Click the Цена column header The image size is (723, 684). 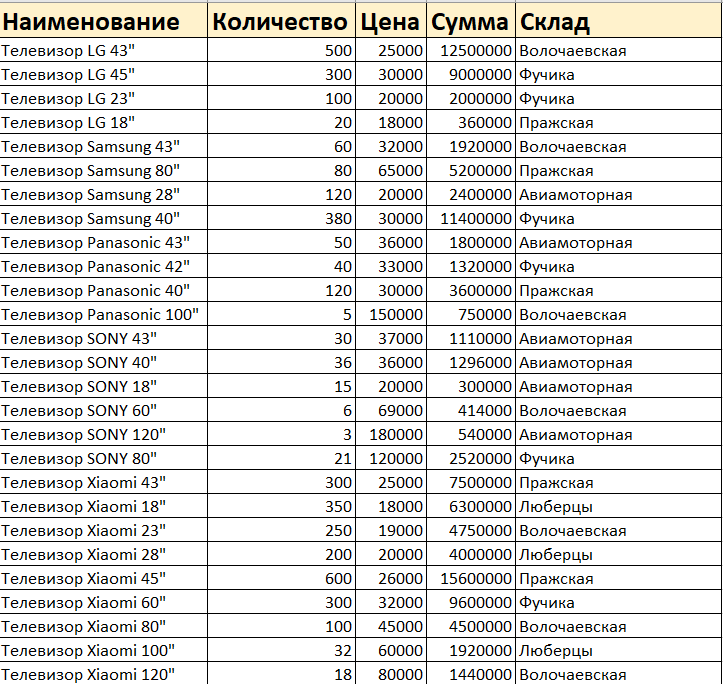[x=391, y=21]
